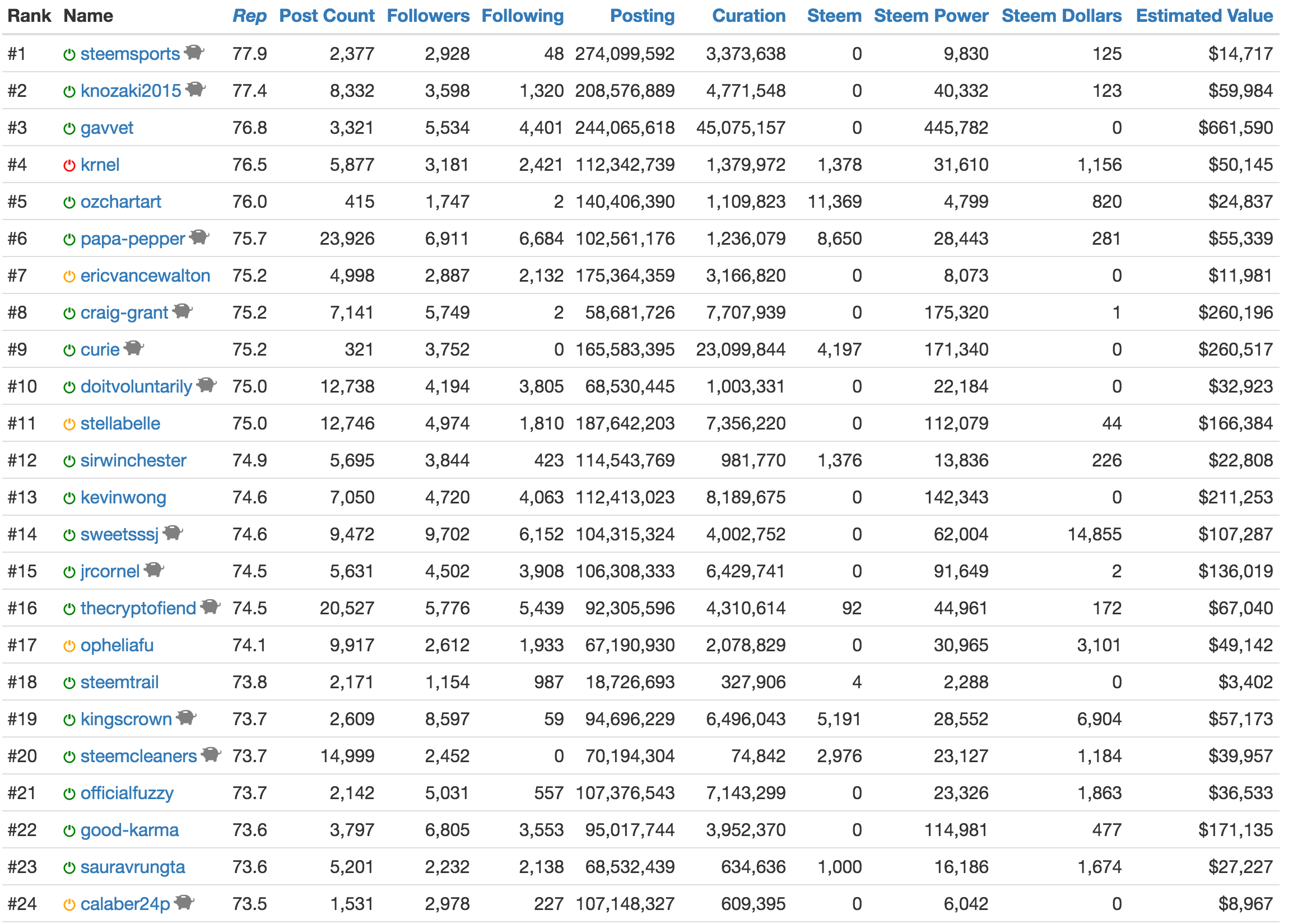Click the whale badge next to craig-grant

pos(183,311)
